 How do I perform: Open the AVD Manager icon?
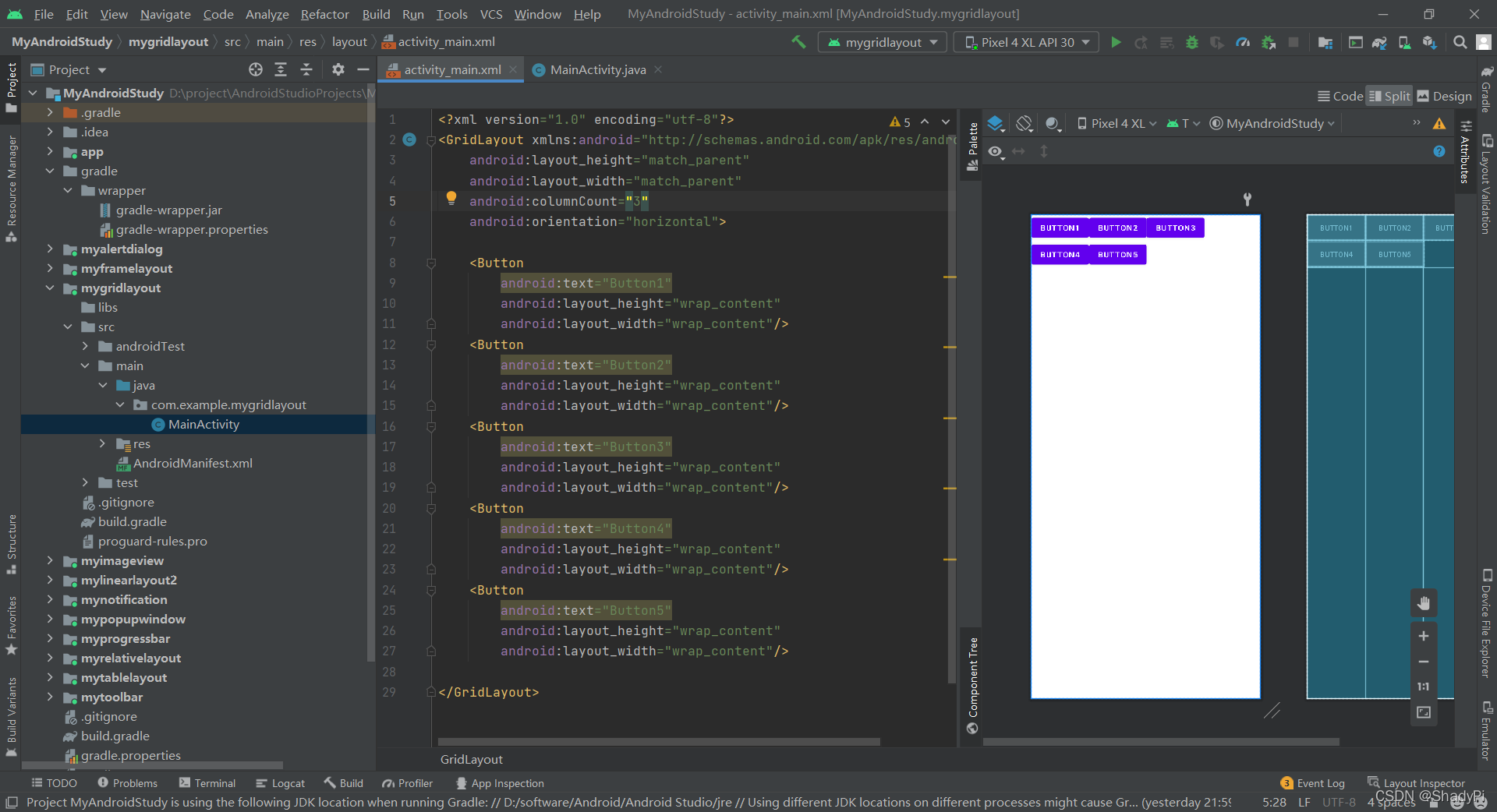click(1404, 42)
